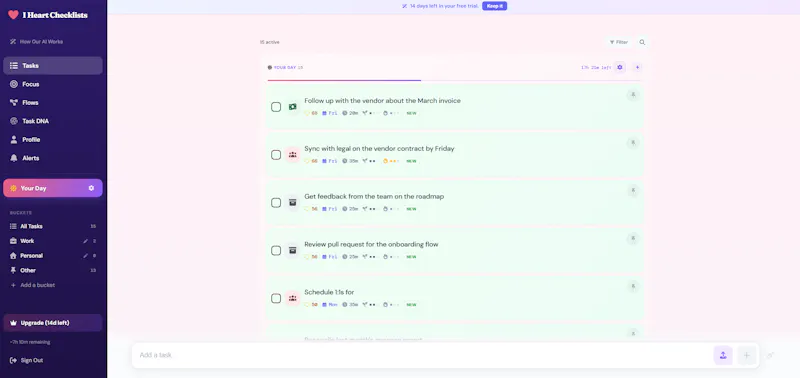
Task: Click the gear icon on the sidebar Your Day button
Action: pos(91,188)
